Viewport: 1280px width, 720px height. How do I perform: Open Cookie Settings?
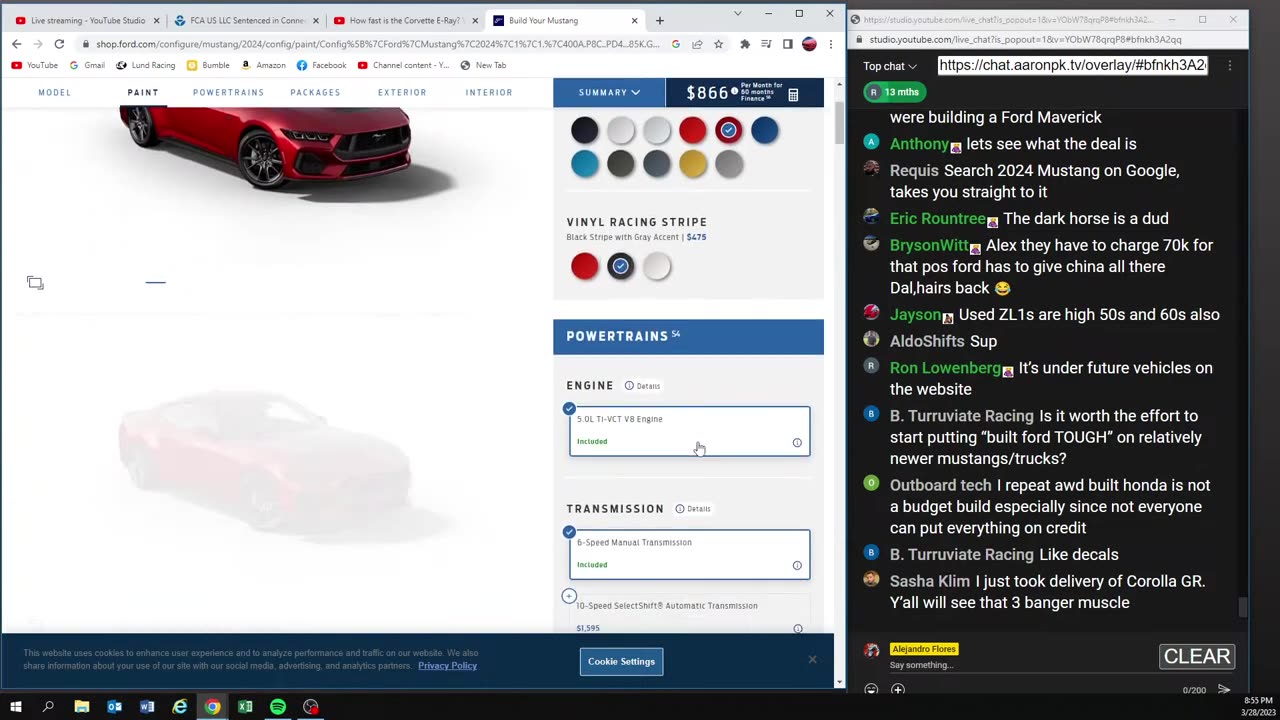coord(621,662)
